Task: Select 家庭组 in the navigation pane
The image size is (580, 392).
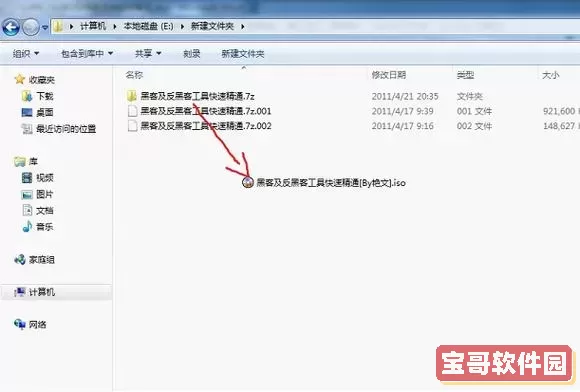Action: click(42, 260)
